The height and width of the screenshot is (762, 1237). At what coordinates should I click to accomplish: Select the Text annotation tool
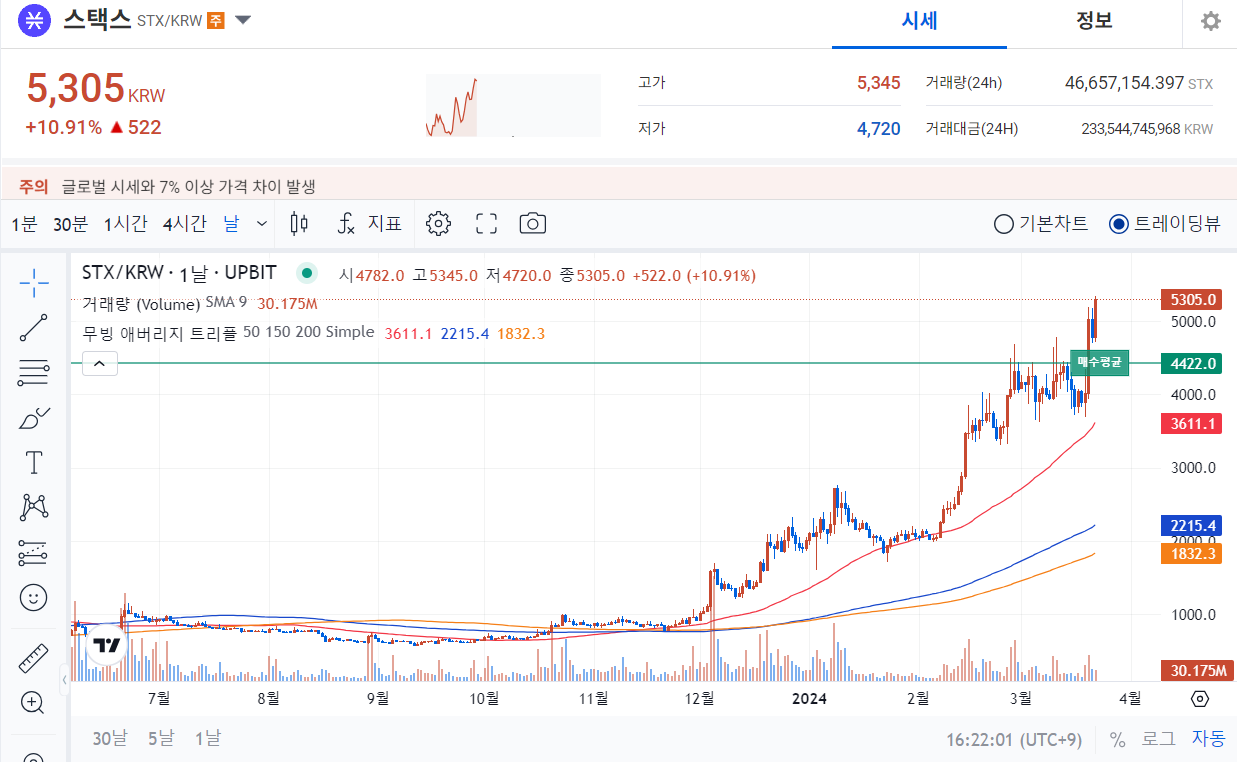click(x=34, y=462)
